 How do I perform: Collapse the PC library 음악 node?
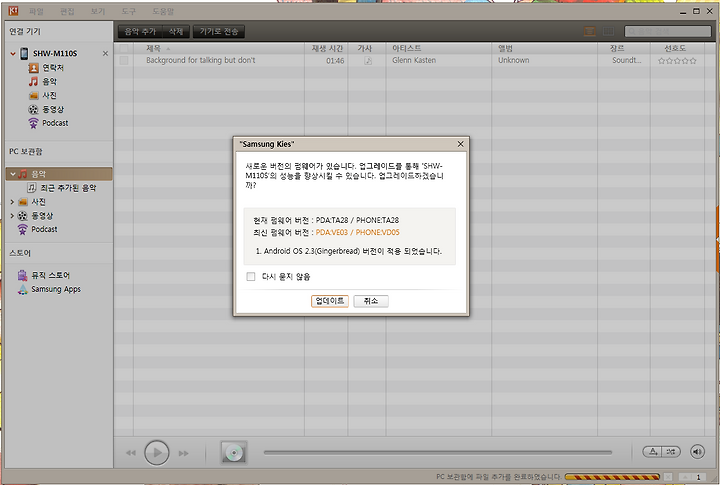point(13,174)
